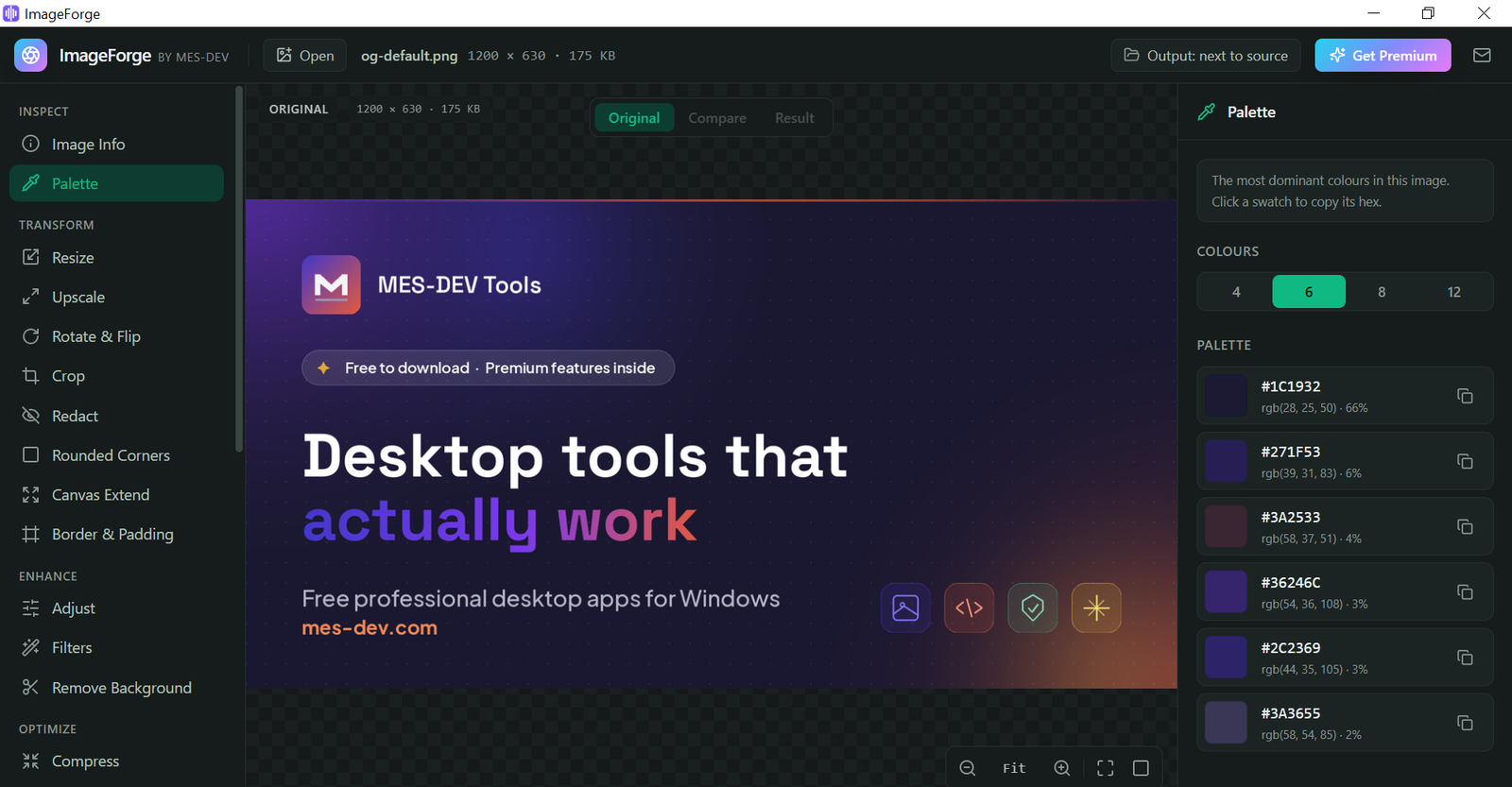Open the Border & Padding tool
1512x787 pixels.
click(x=116, y=535)
